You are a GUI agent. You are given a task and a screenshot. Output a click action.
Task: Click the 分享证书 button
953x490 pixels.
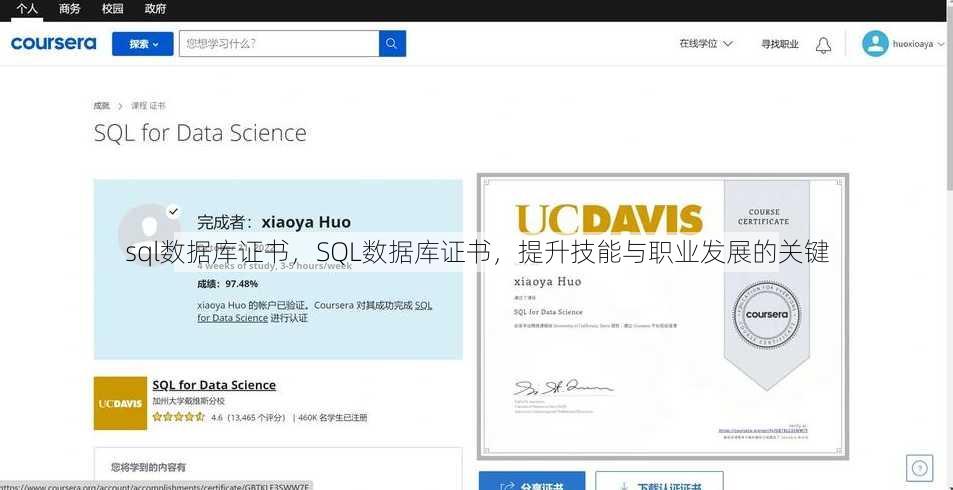coord(532,481)
